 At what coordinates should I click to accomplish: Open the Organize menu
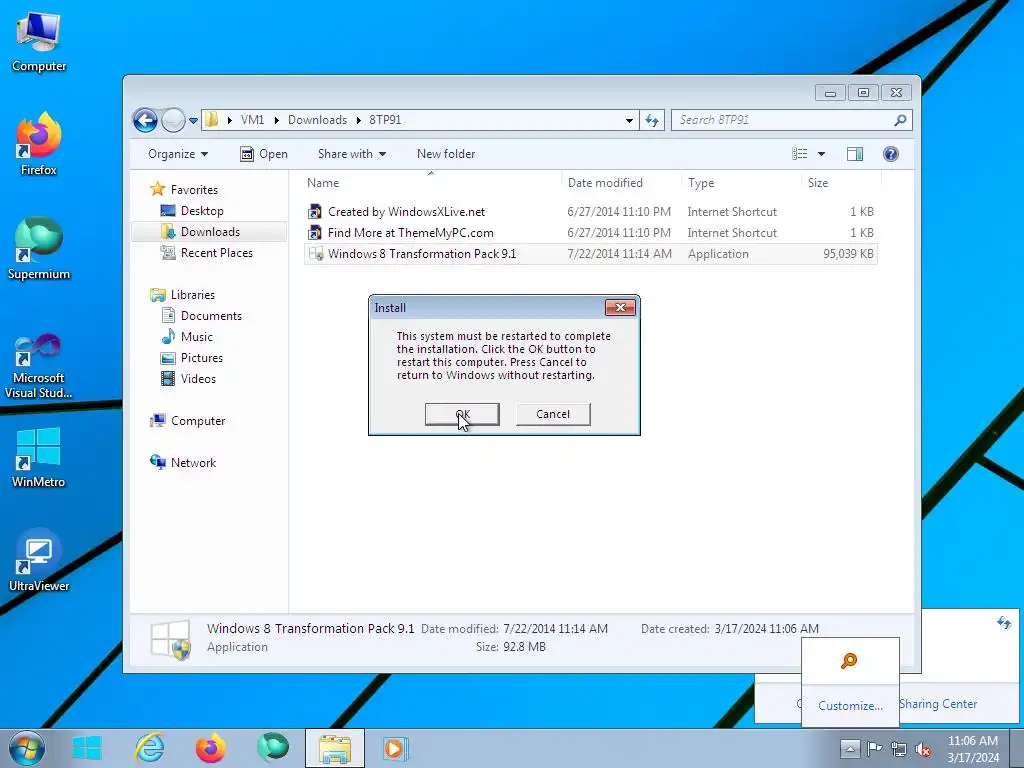(x=178, y=154)
